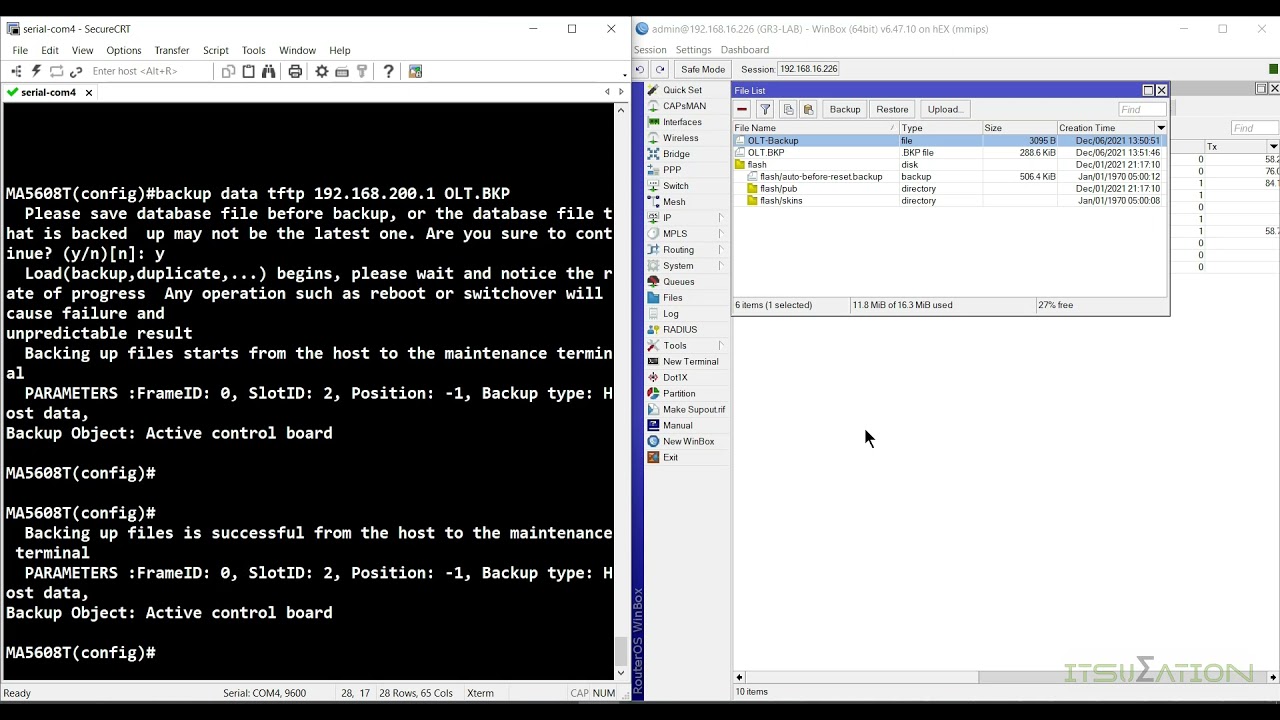Image resolution: width=1280 pixels, height=720 pixels.
Task: Expand the Tools submenu
Action: click(x=720, y=346)
